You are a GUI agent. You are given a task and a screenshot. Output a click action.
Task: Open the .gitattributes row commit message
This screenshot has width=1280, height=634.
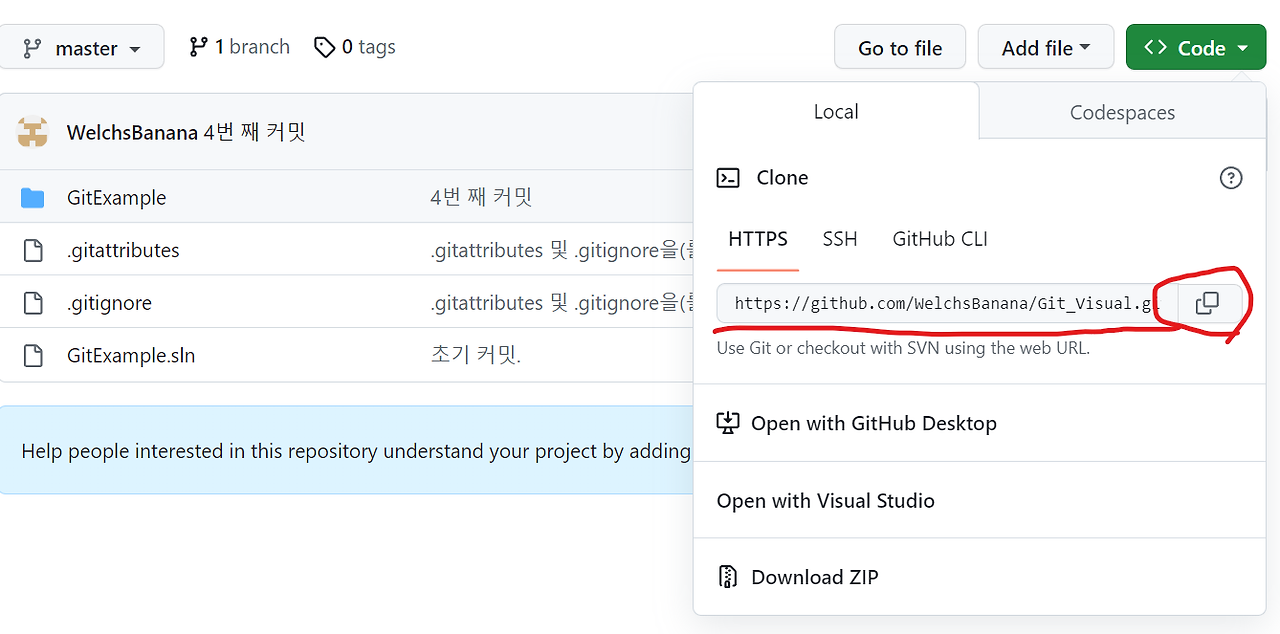click(562, 250)
